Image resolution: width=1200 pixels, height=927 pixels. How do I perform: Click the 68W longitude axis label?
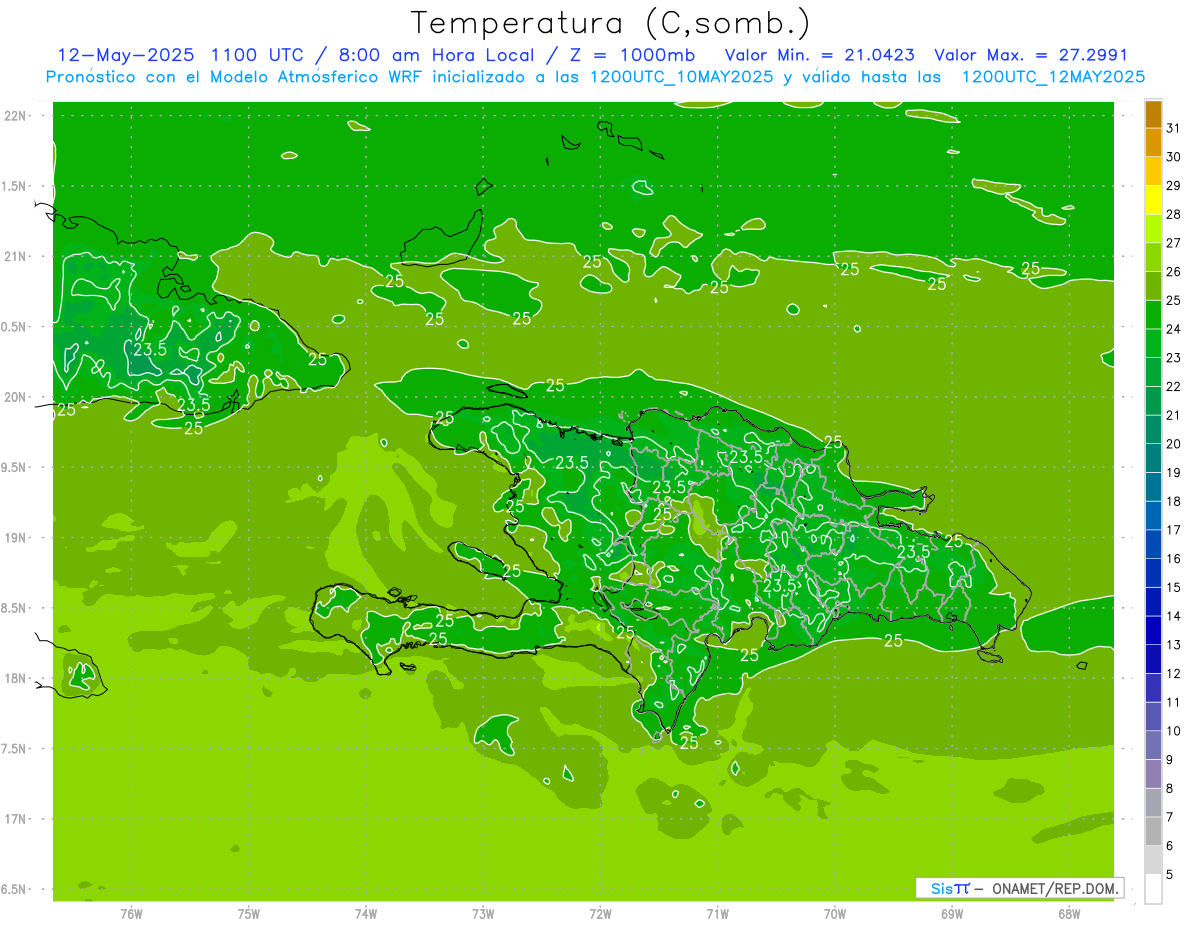coord(1069,913)
